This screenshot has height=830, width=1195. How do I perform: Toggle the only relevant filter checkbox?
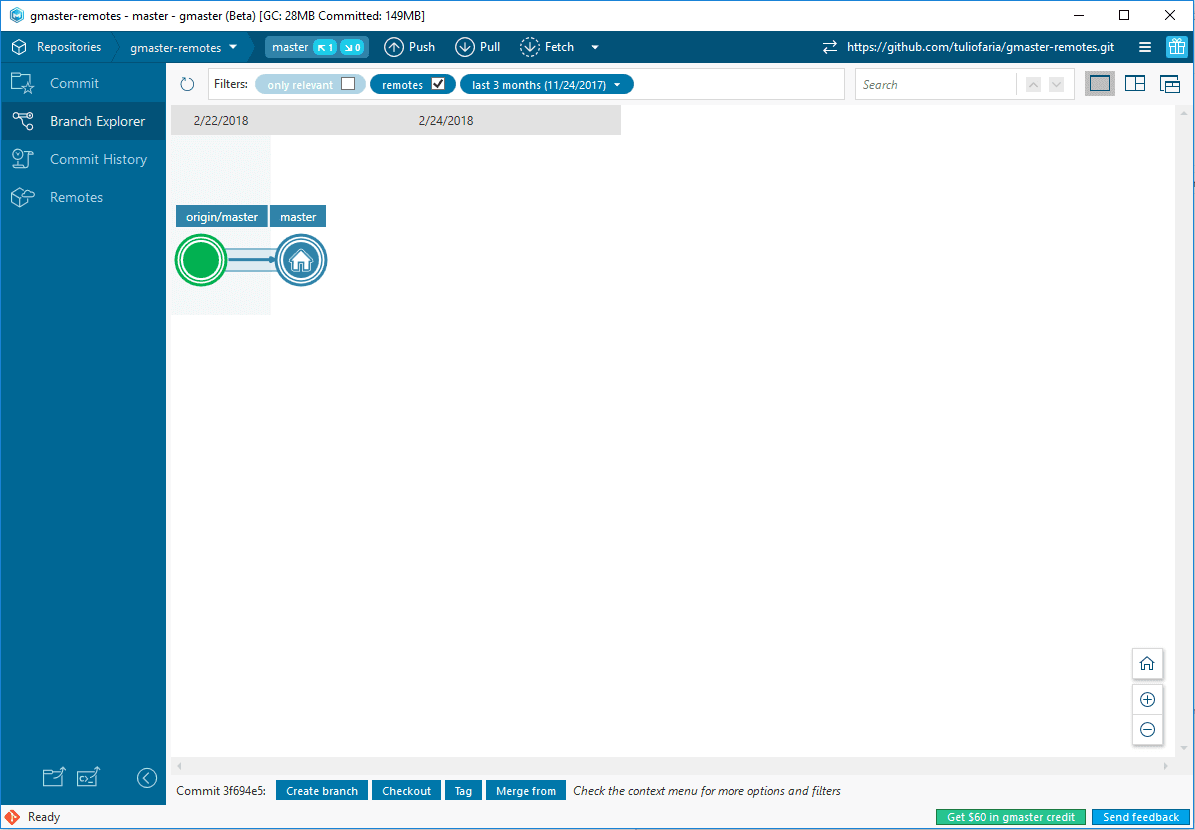point(348,84)
